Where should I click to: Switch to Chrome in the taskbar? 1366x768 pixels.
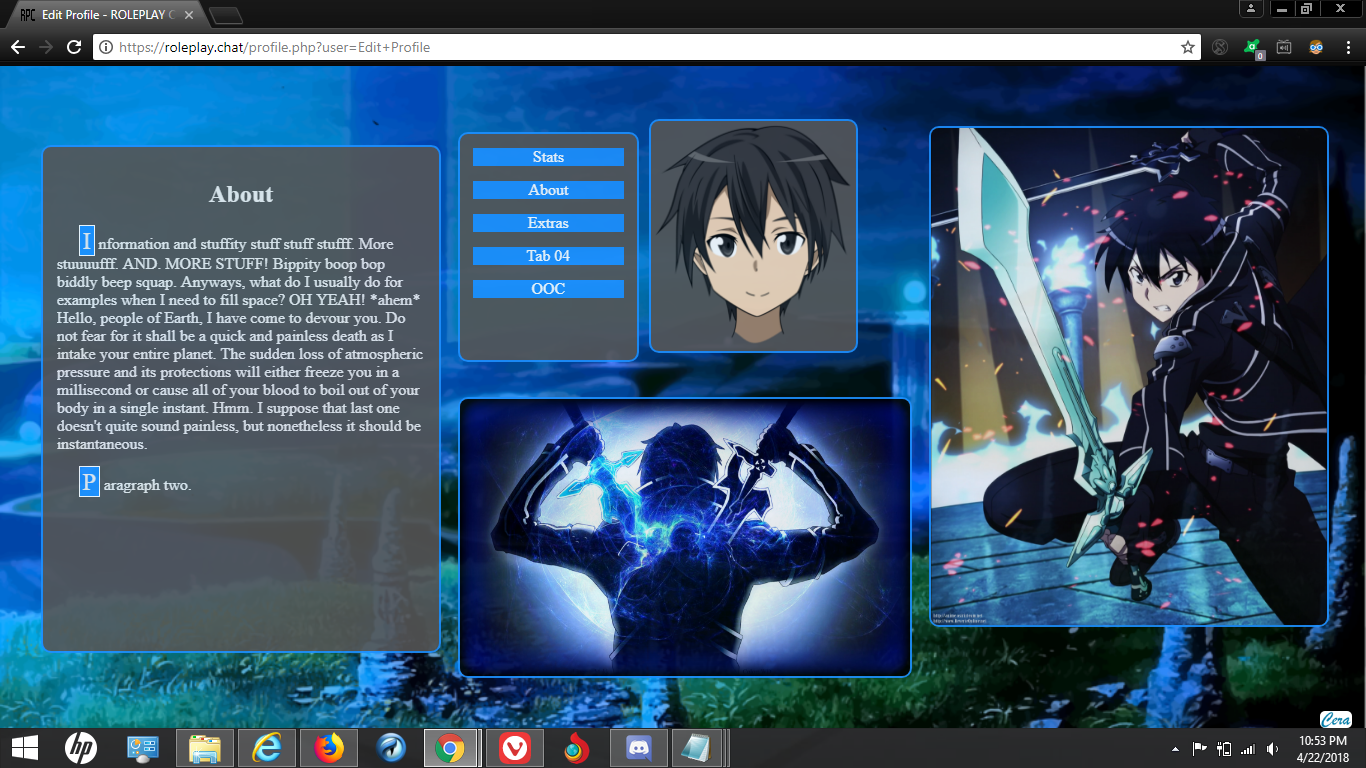(x=451, y=748)
